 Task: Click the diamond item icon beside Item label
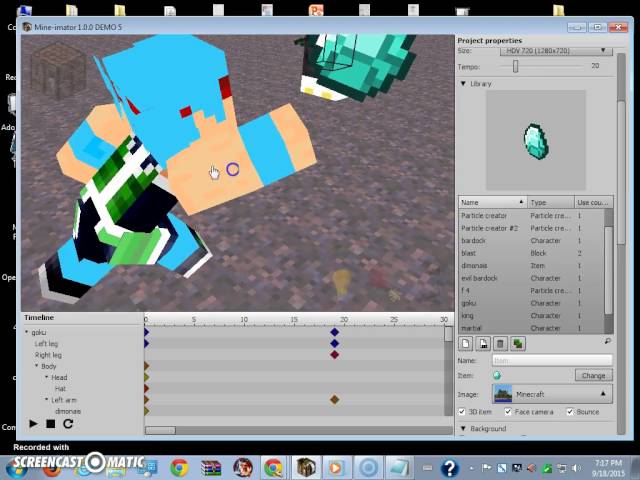click(497, 375)
